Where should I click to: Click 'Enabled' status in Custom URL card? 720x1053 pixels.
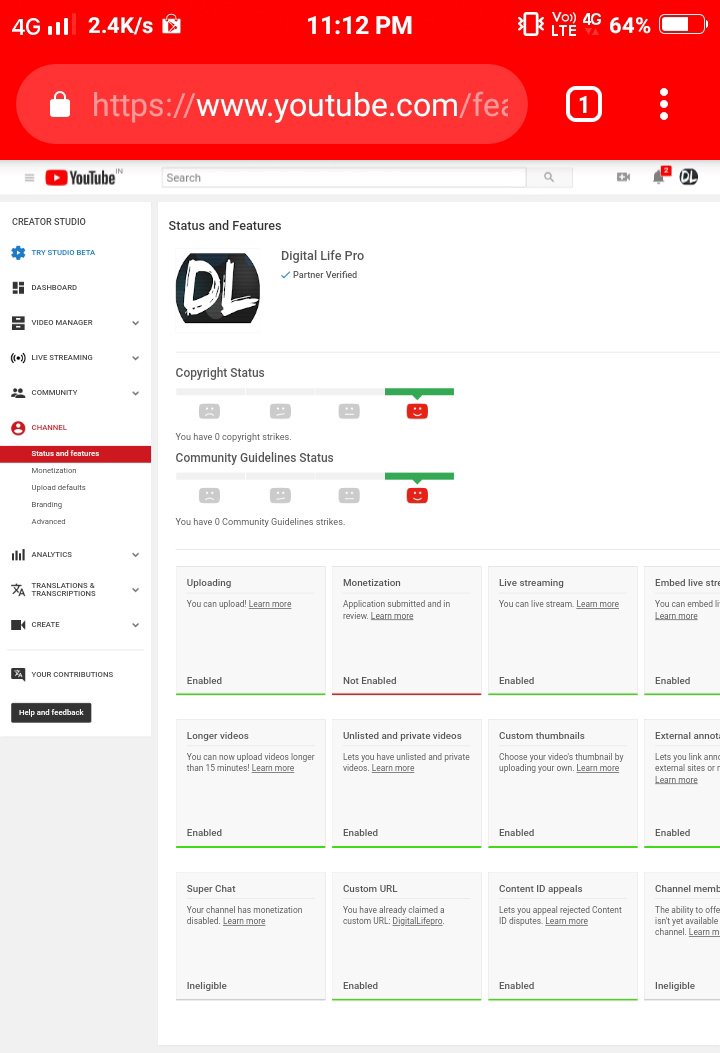(x=360, y=985)
